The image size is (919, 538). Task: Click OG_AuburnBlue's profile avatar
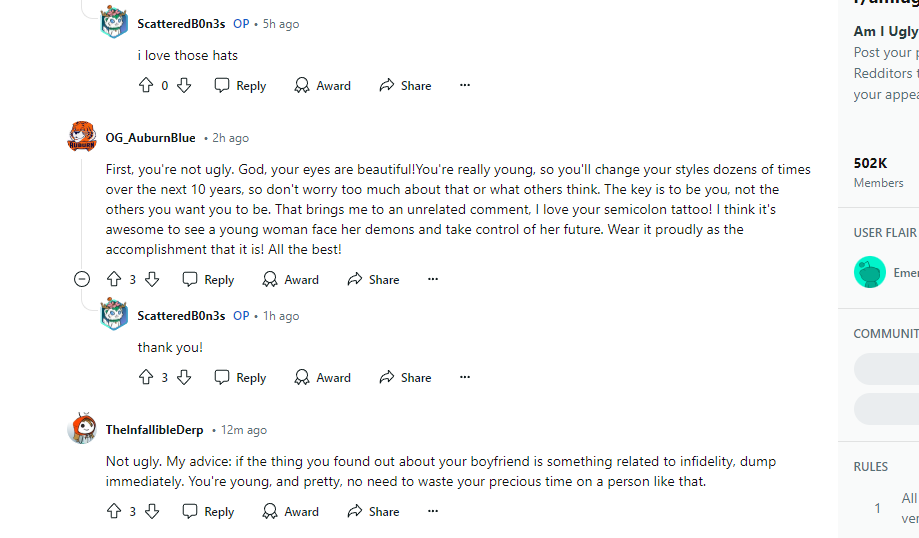tap(82, 137)
